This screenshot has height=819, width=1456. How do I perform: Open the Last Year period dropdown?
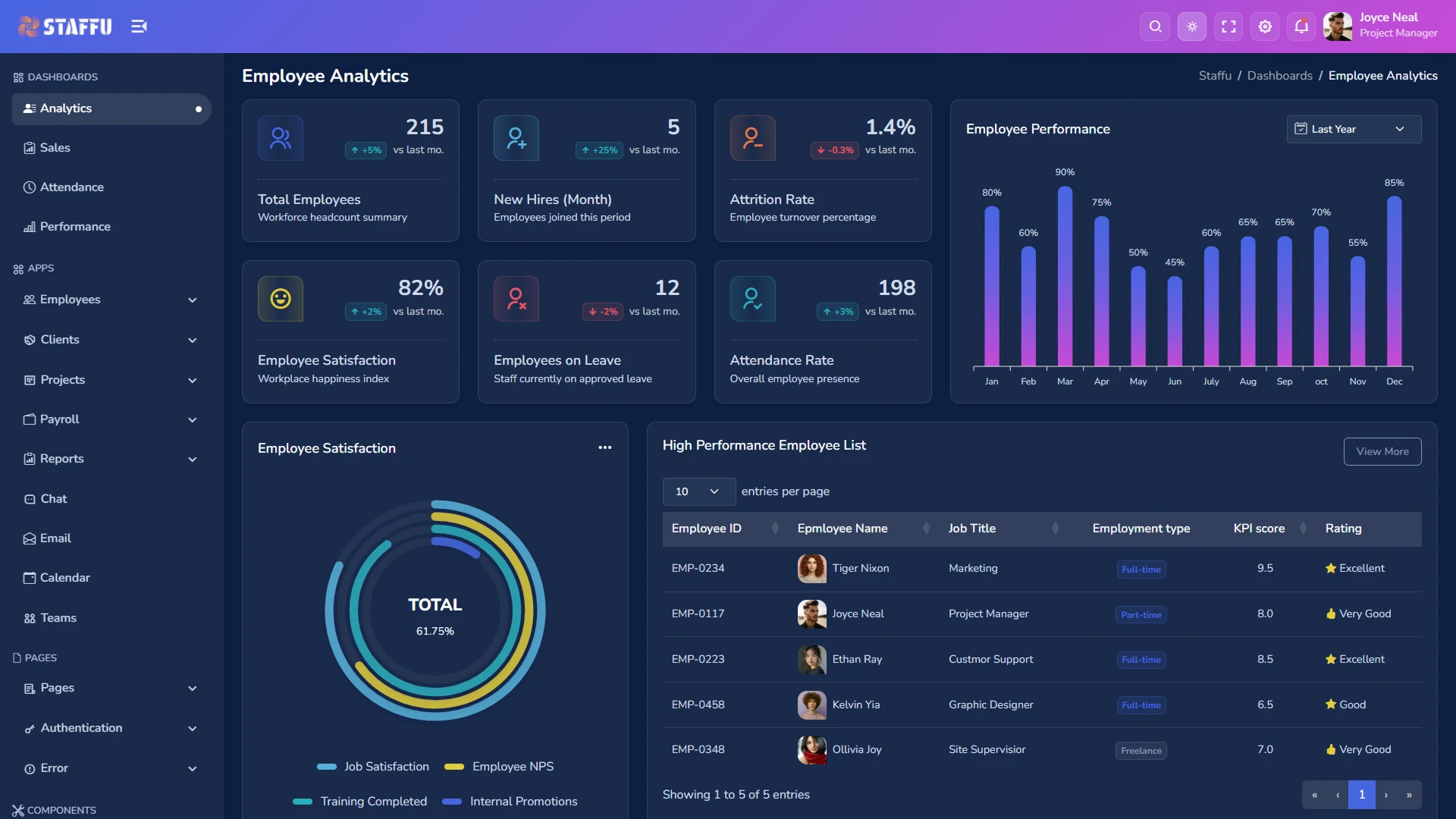pyautogui.click(x=1354, y=129)
